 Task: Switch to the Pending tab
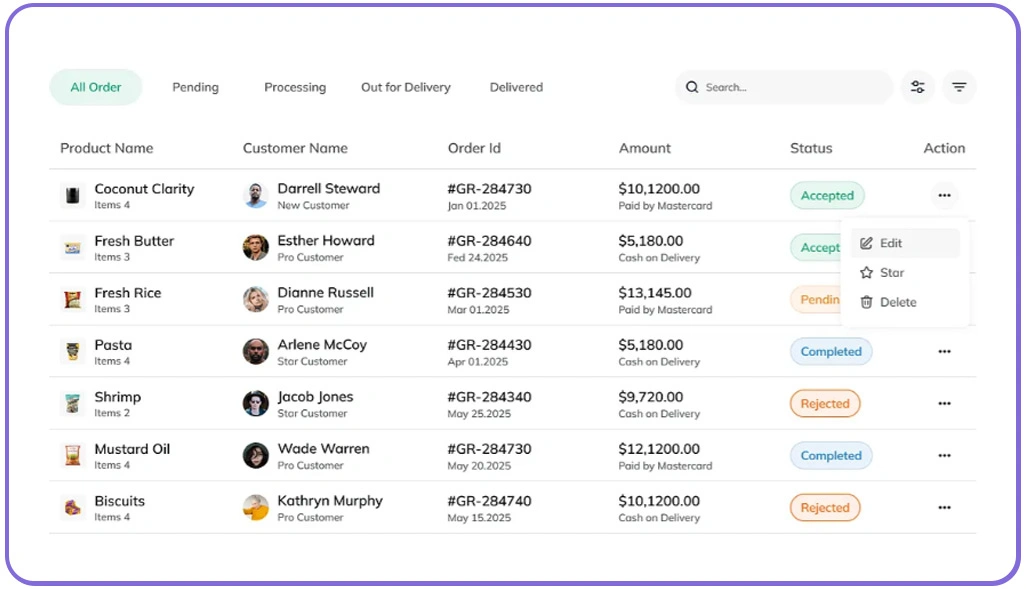point(195,87)
